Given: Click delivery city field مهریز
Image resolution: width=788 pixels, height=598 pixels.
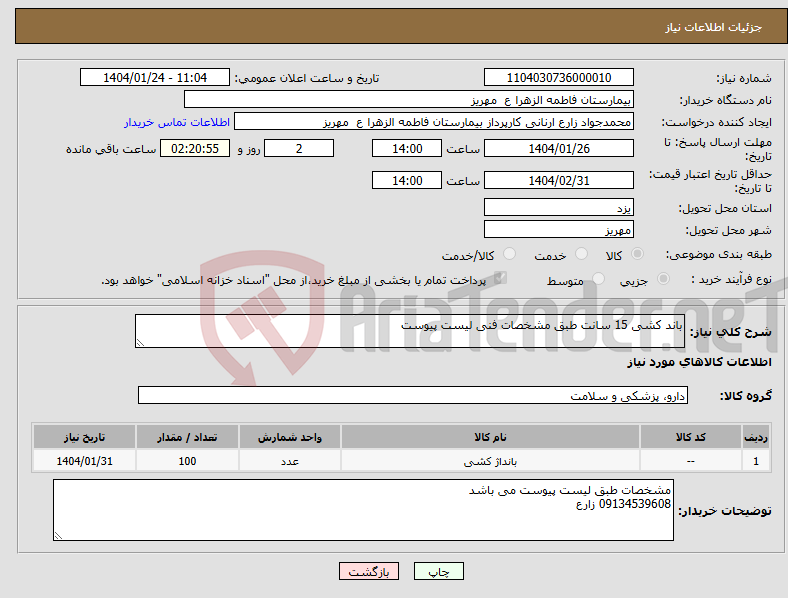Looking at the screenshot, I should (x=559, y=230).
